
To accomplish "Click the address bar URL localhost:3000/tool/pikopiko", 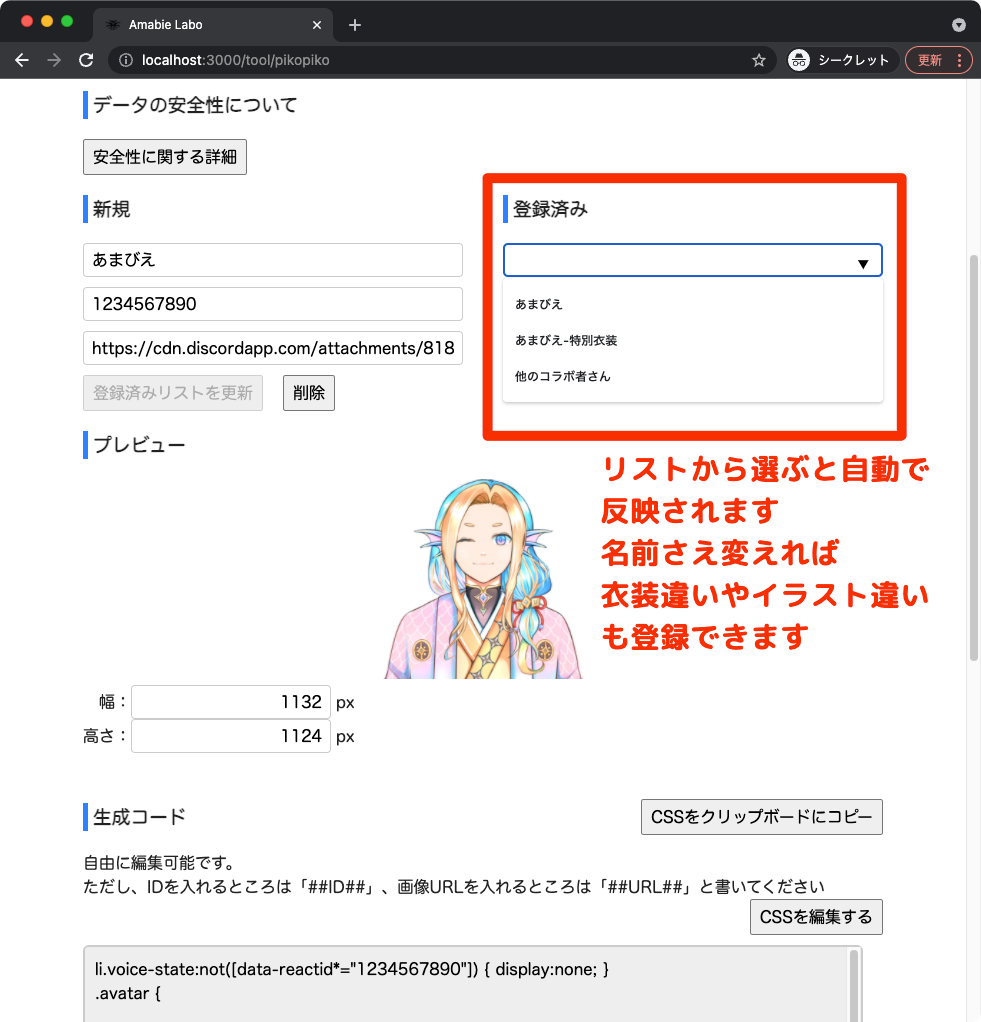I will pyautogui.click(x=235, y=60).
